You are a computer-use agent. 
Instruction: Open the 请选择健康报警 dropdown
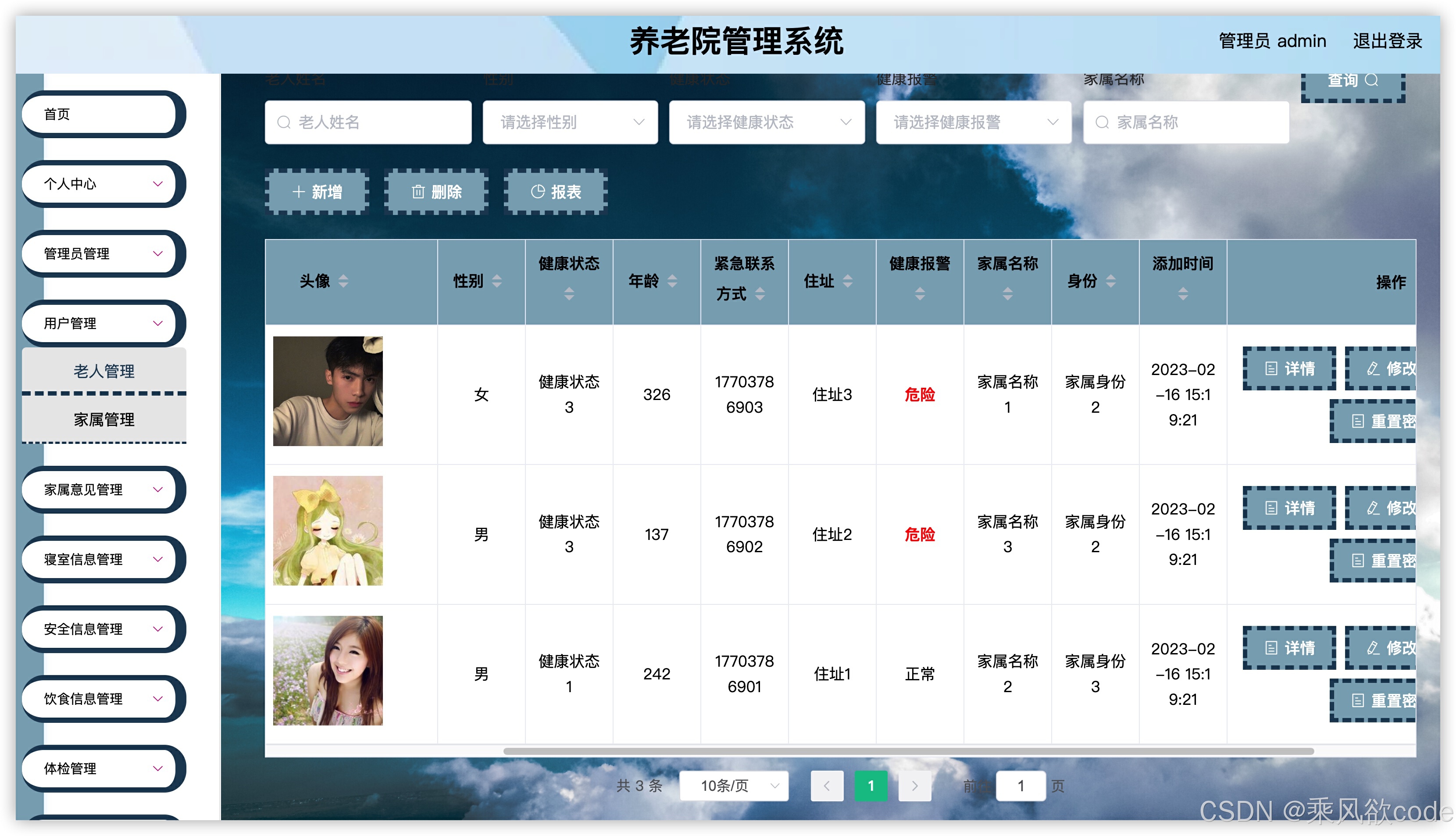973,122
